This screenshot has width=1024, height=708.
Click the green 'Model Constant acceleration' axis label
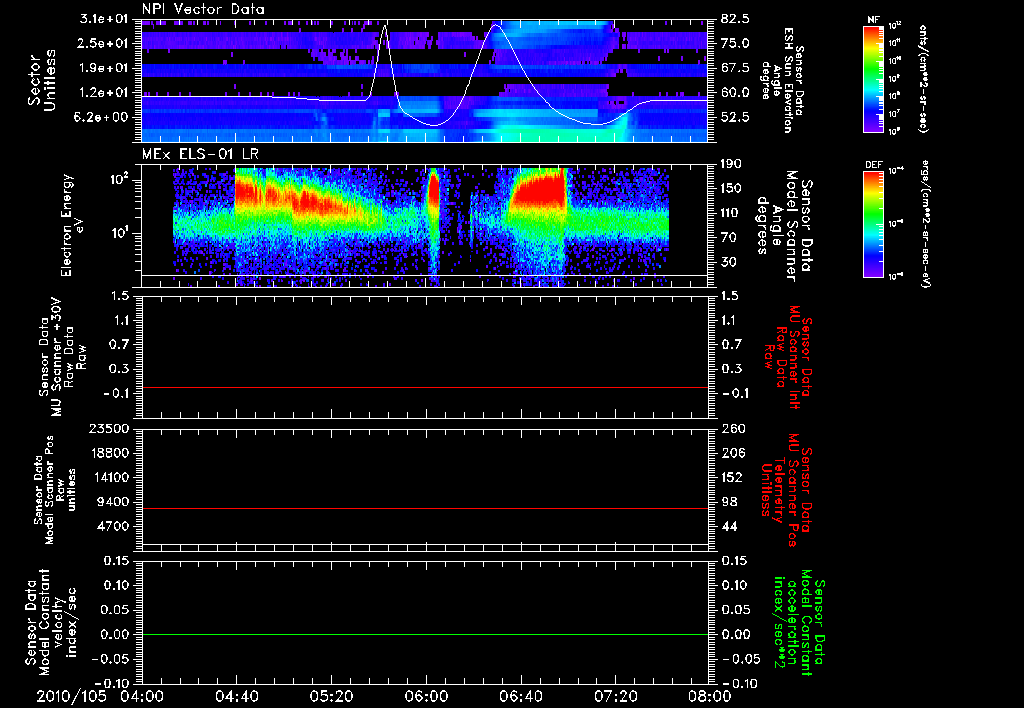pyautogui.click(x=799, y=623)
